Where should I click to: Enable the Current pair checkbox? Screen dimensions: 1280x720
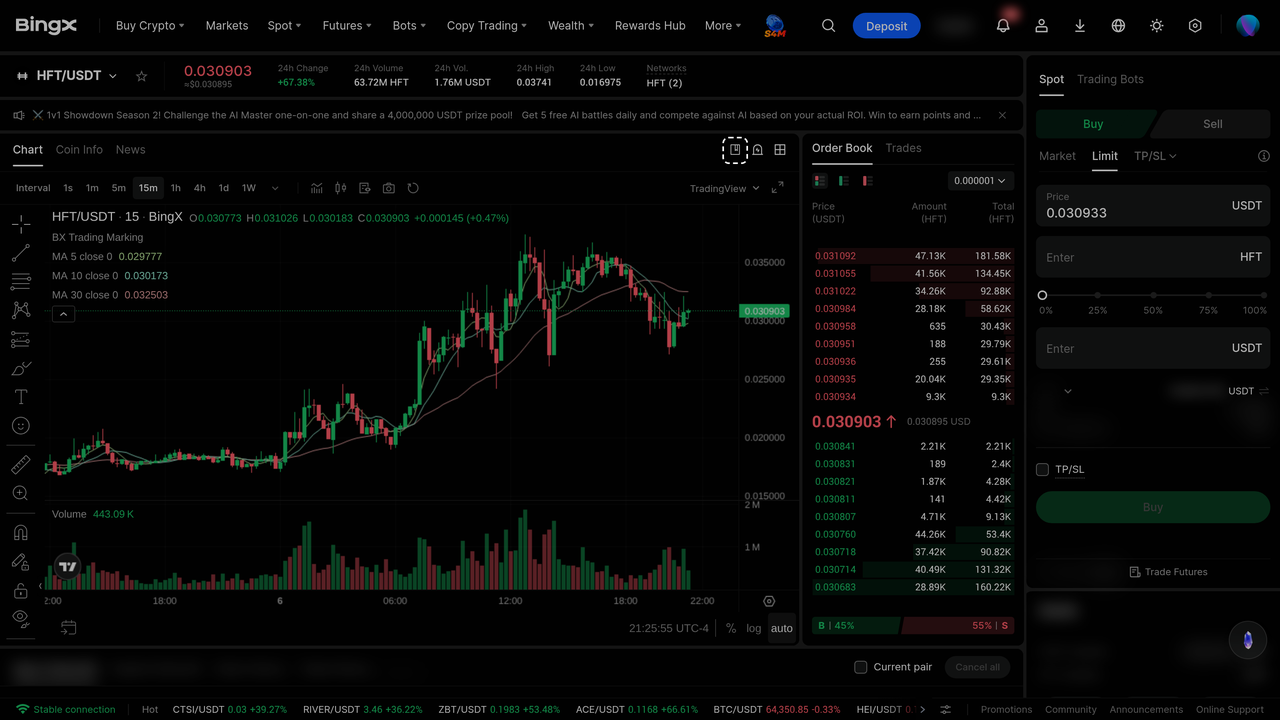click(x=860, y=667)
